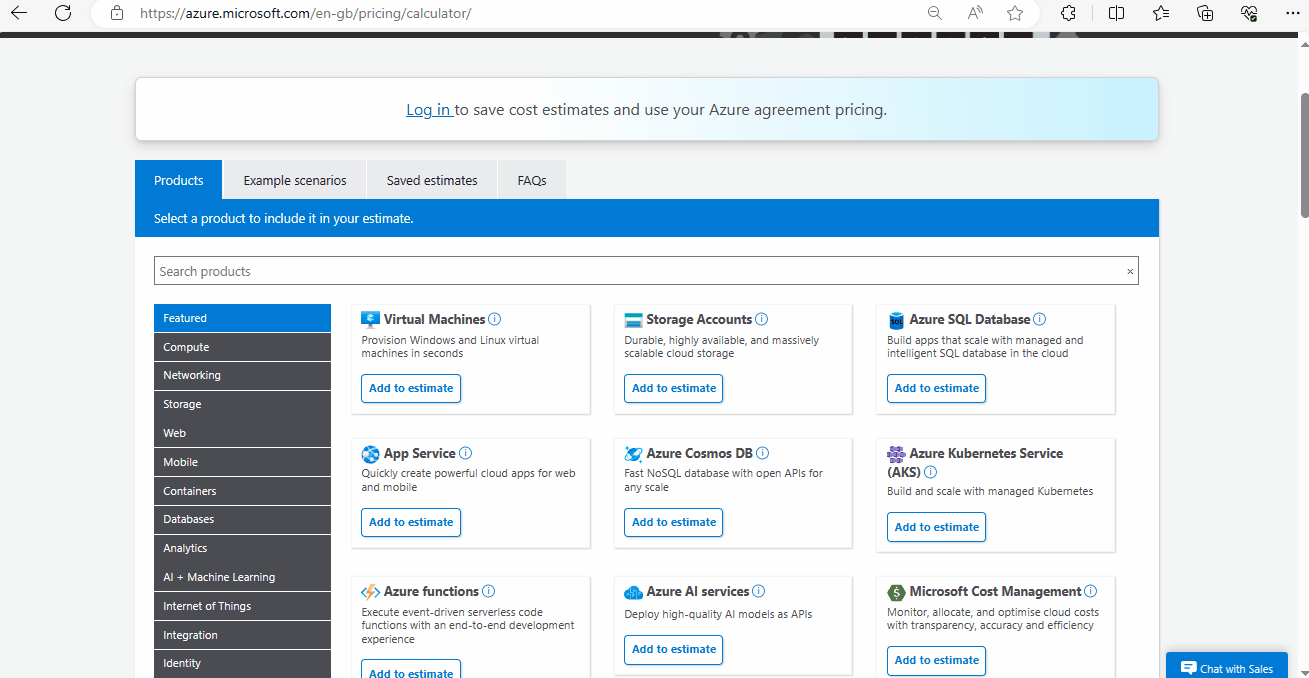Add Storage Accounts to estimate
The width and height of the screenshot is (1309, 678).
(x=674, y=388)
